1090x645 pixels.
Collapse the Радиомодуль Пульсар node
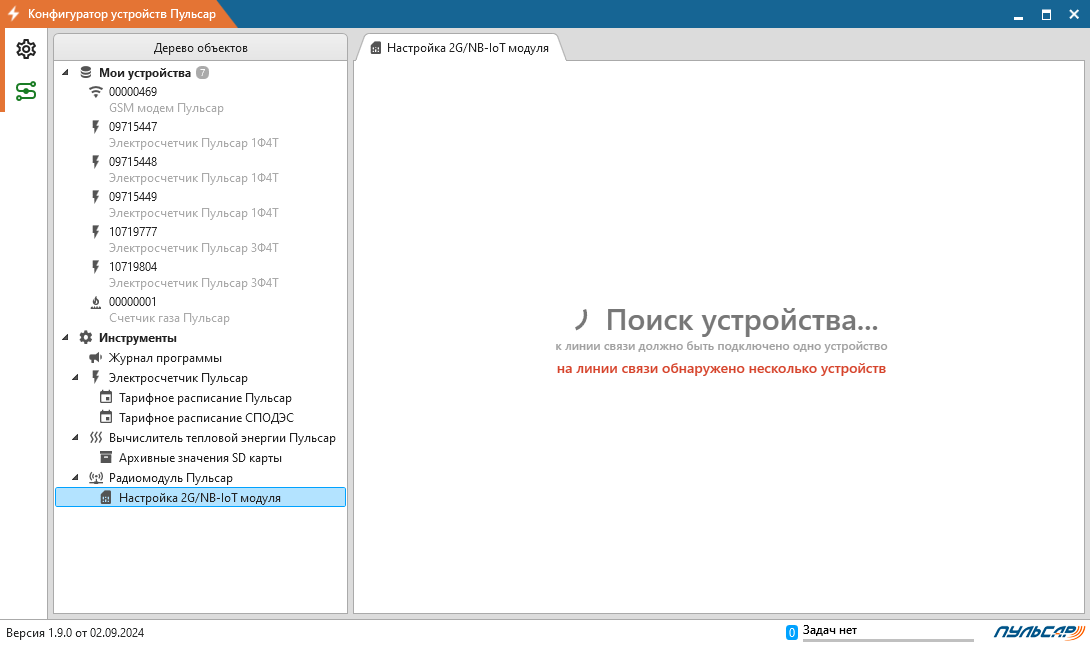click(76, 478)
